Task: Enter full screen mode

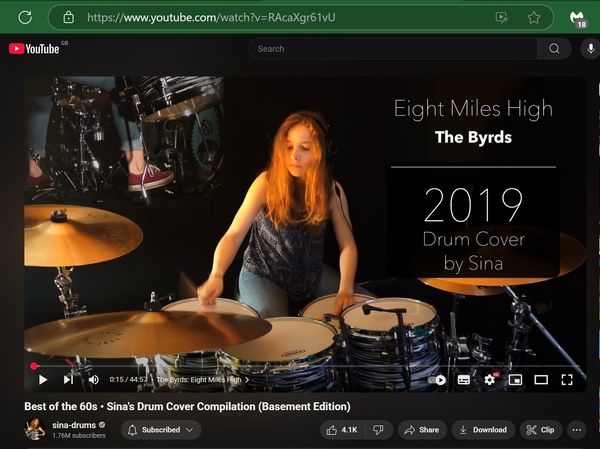Action: tap(567, 380)
